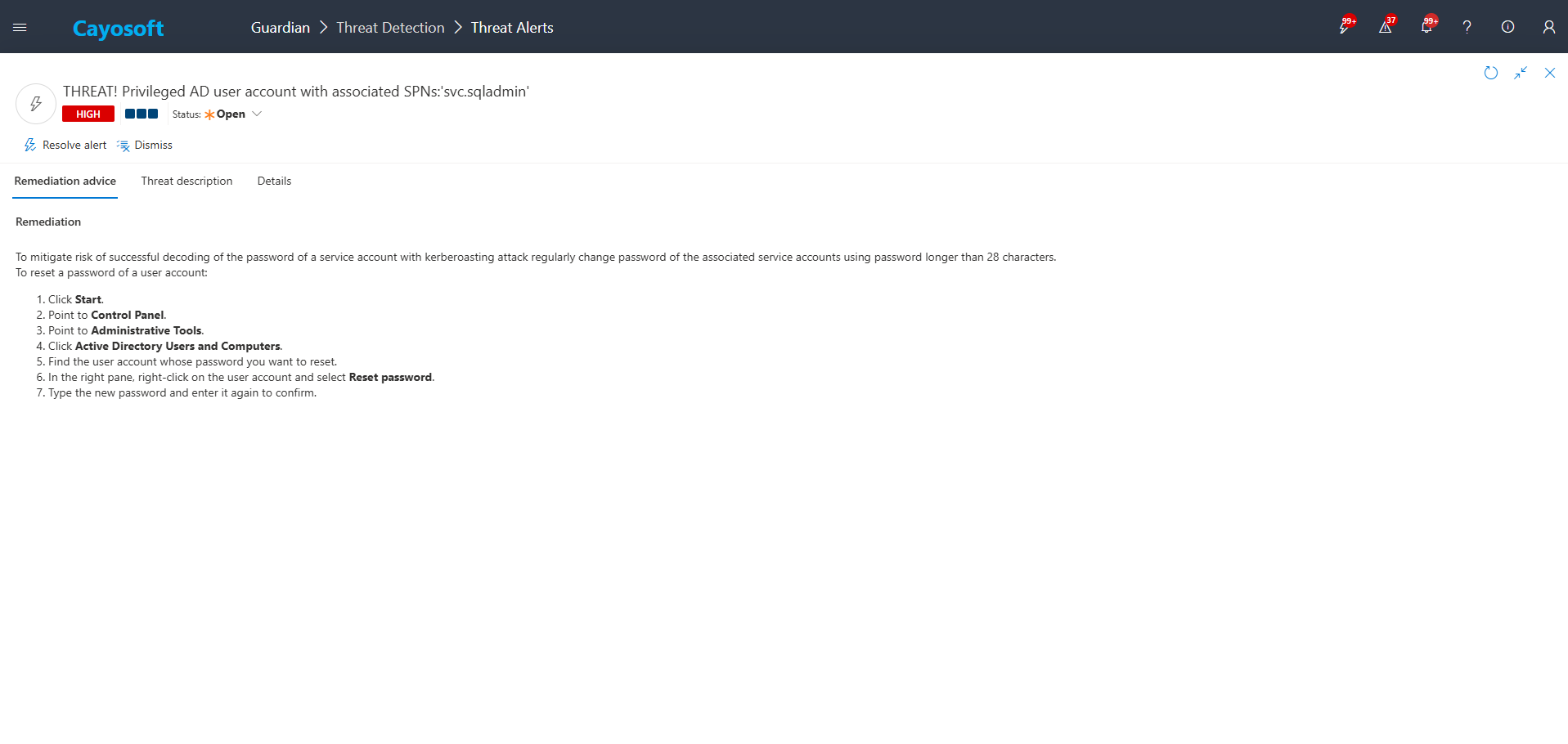
Task: Collapse the alert panel with shrink arrows
Action: coord(1520,73)
